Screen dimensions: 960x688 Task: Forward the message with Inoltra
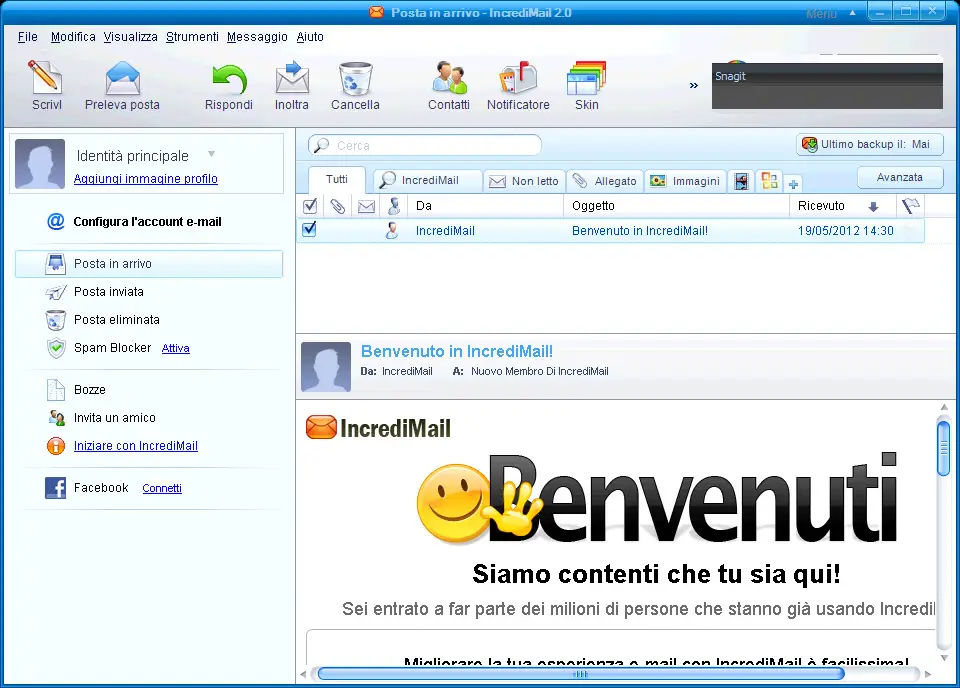coord(291,85)
